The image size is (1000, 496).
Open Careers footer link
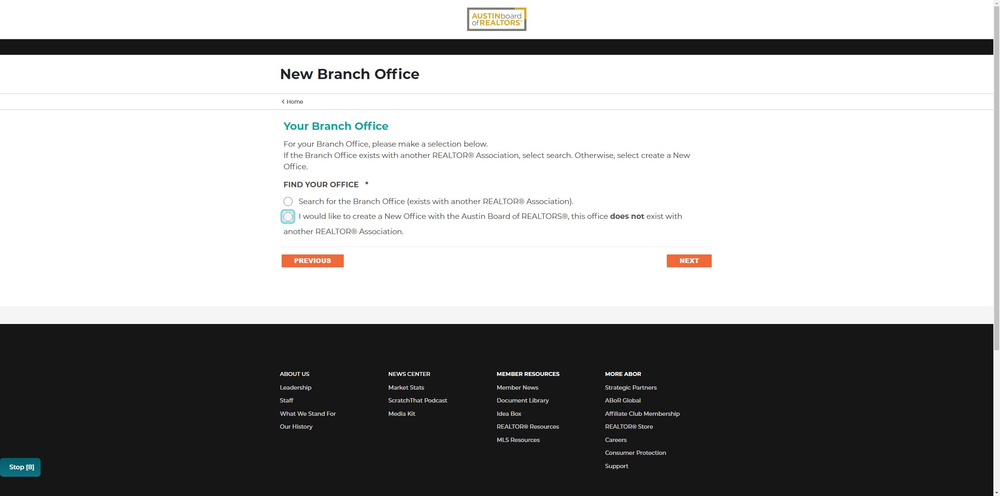pyautogui.click(x=616, y=440)
